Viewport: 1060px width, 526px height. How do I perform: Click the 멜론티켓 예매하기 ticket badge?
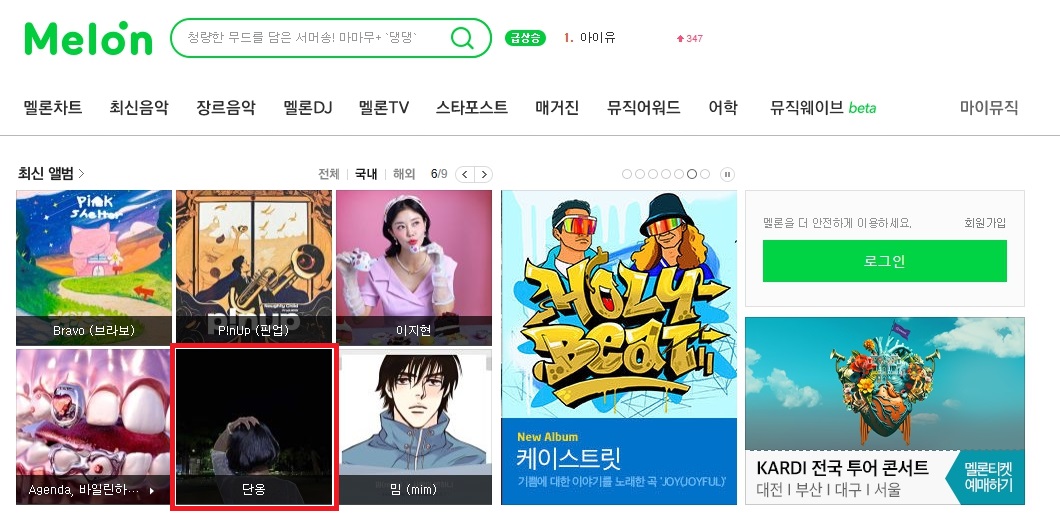pos(988,477)
